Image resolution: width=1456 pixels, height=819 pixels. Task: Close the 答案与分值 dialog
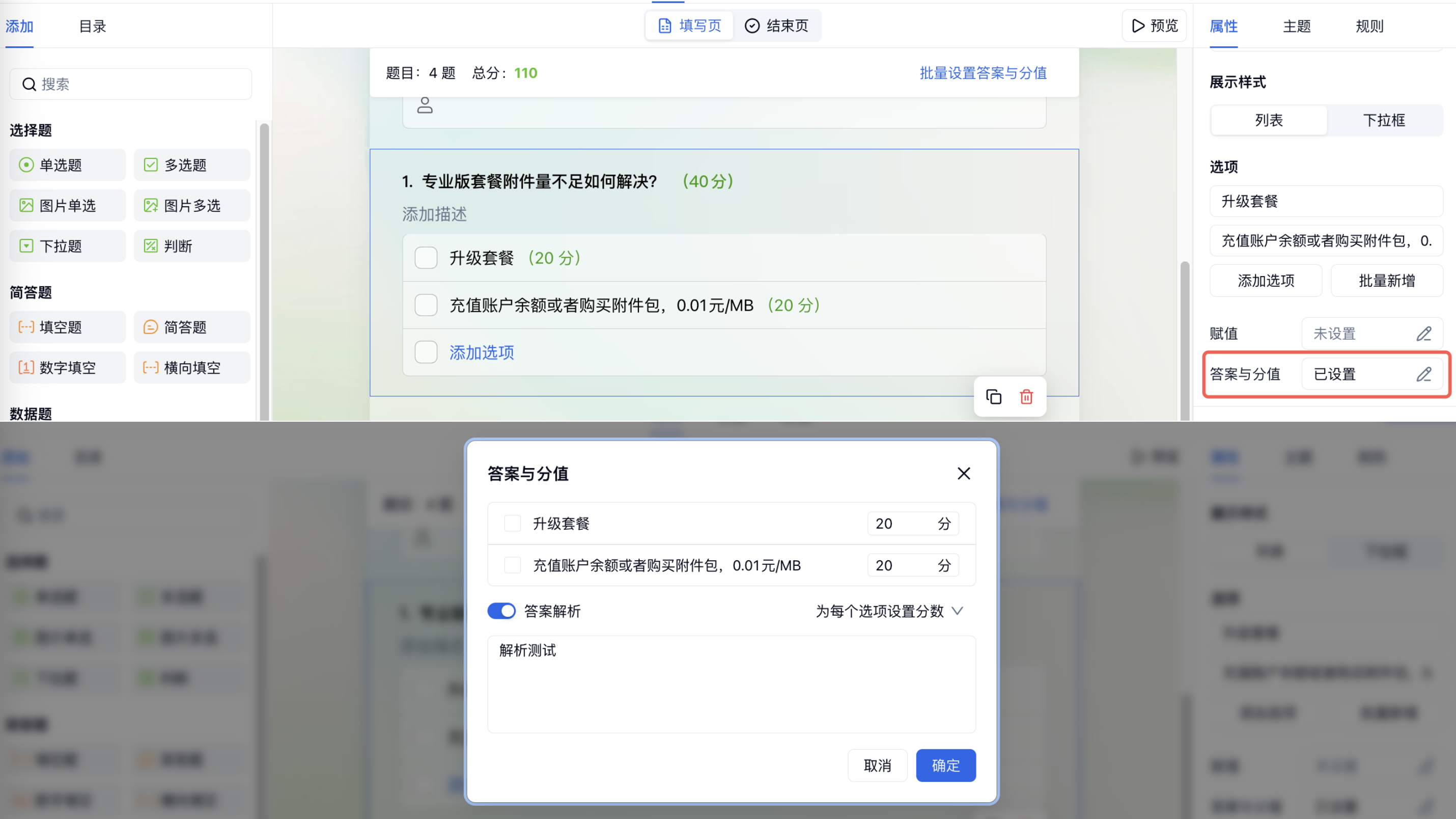(964, 473)
